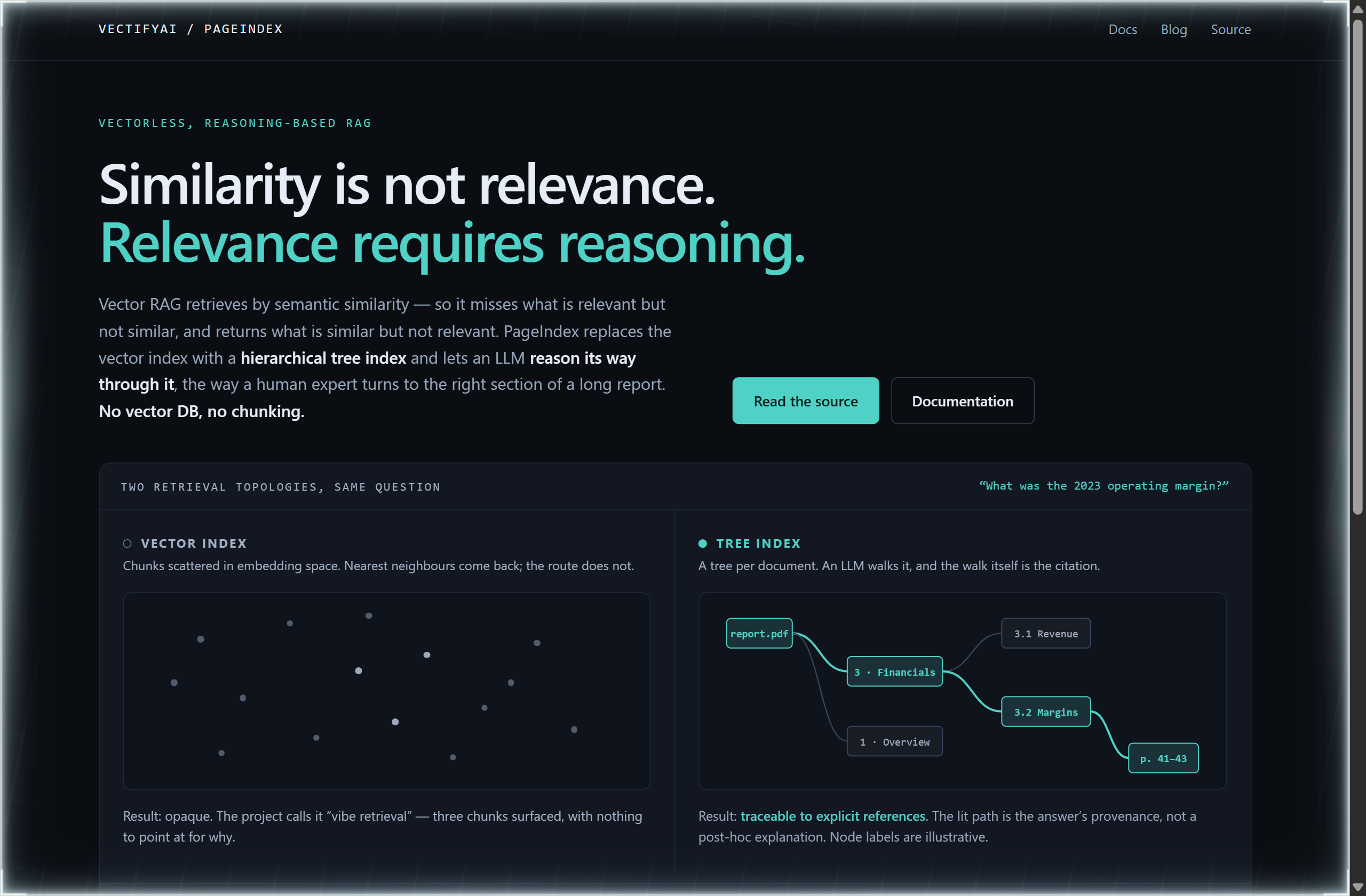Select the 3 · Financials tree node
The height and width of the screenshot is (896, 1366).
point(894,671)
